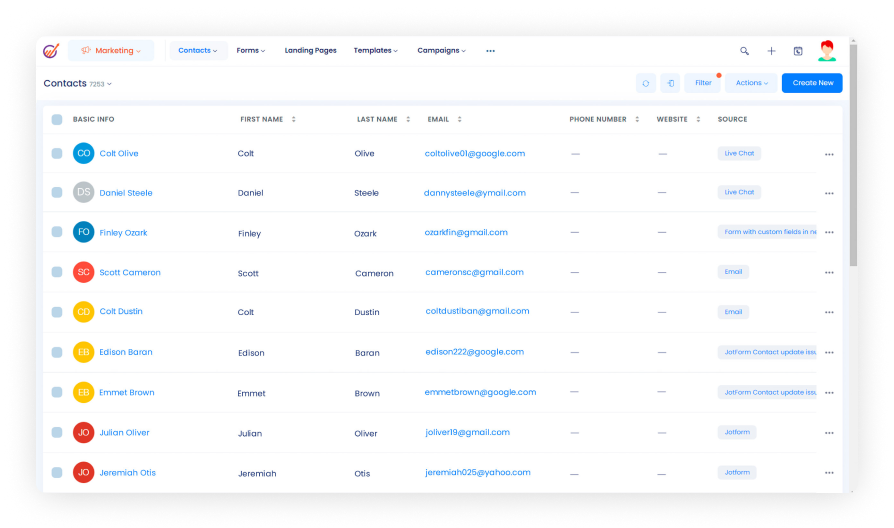This screenshot has width=894, height=528.
Task: Check the box for Scott Cameron
Action: [57, 272]
